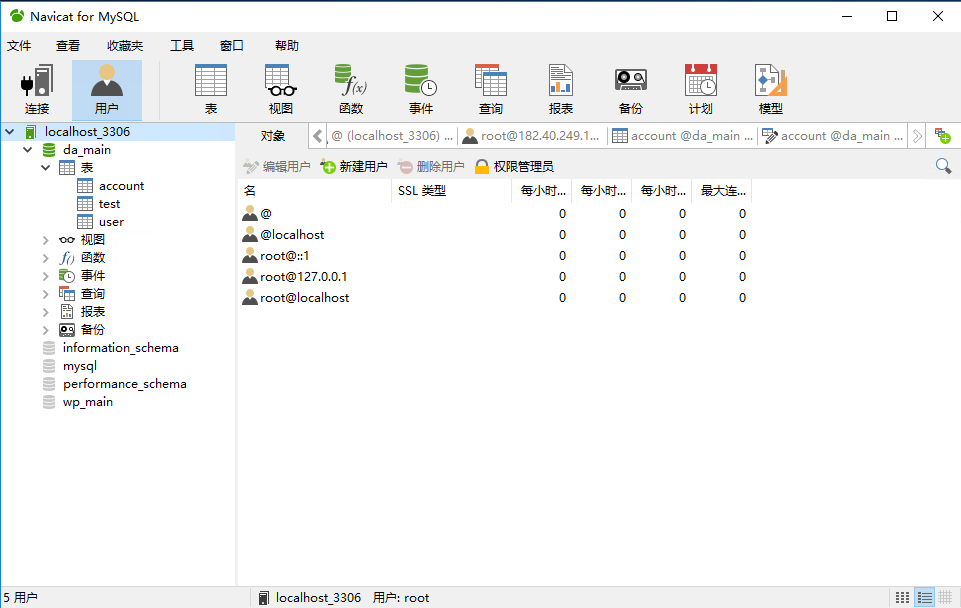The height and width of the screenshot is (608, 961).
Task: Click the new tab plus icon
Action: 943,135
